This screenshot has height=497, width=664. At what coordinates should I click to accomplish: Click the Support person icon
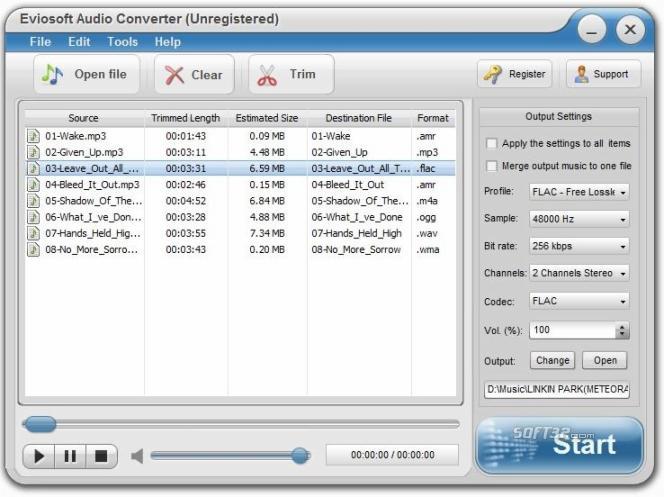[581, 74]
